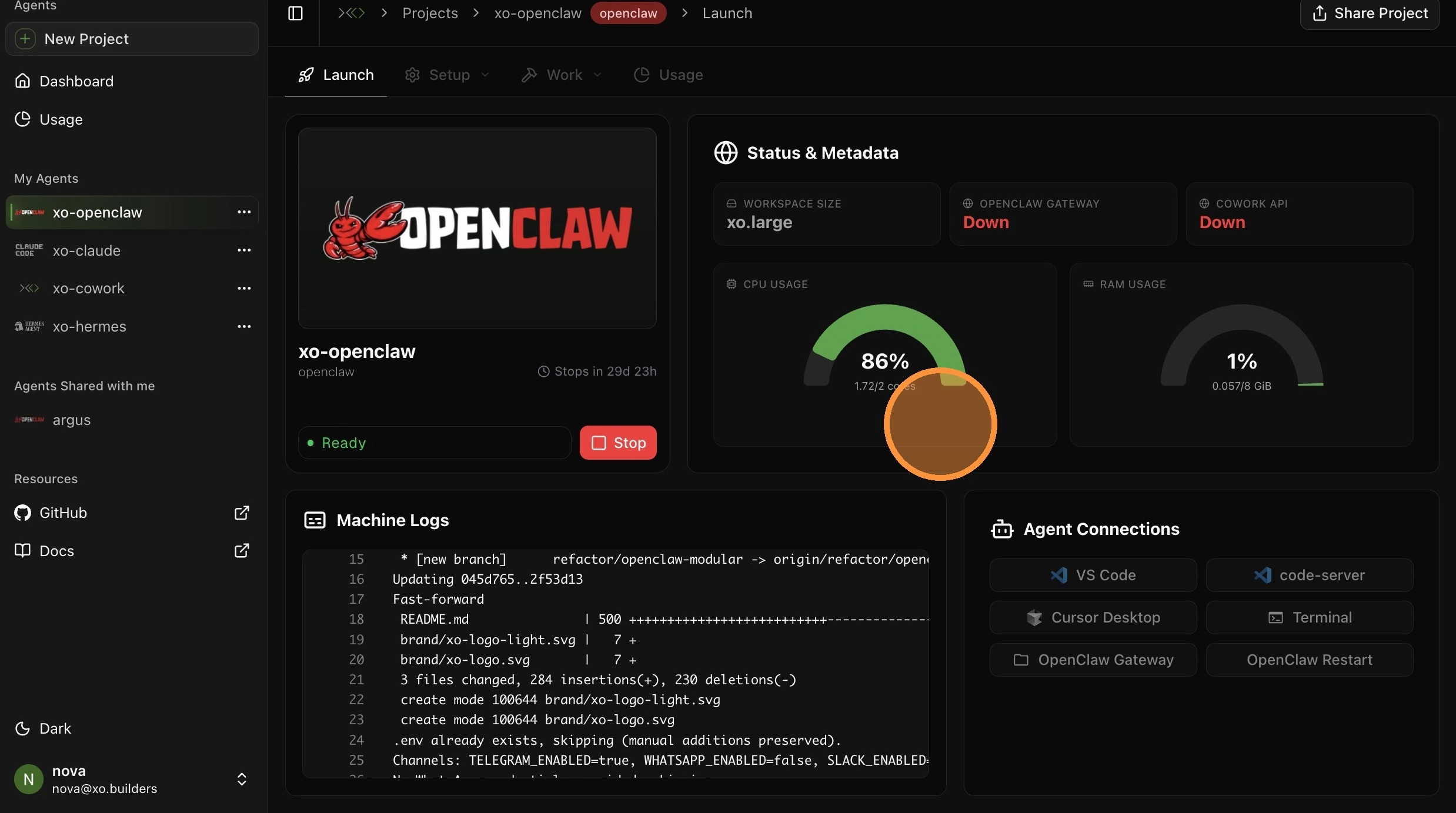This screenshot has height=813, width=1456.
Task: Click the XO logo in breadcrumb
Action: [x=352, y=13]
